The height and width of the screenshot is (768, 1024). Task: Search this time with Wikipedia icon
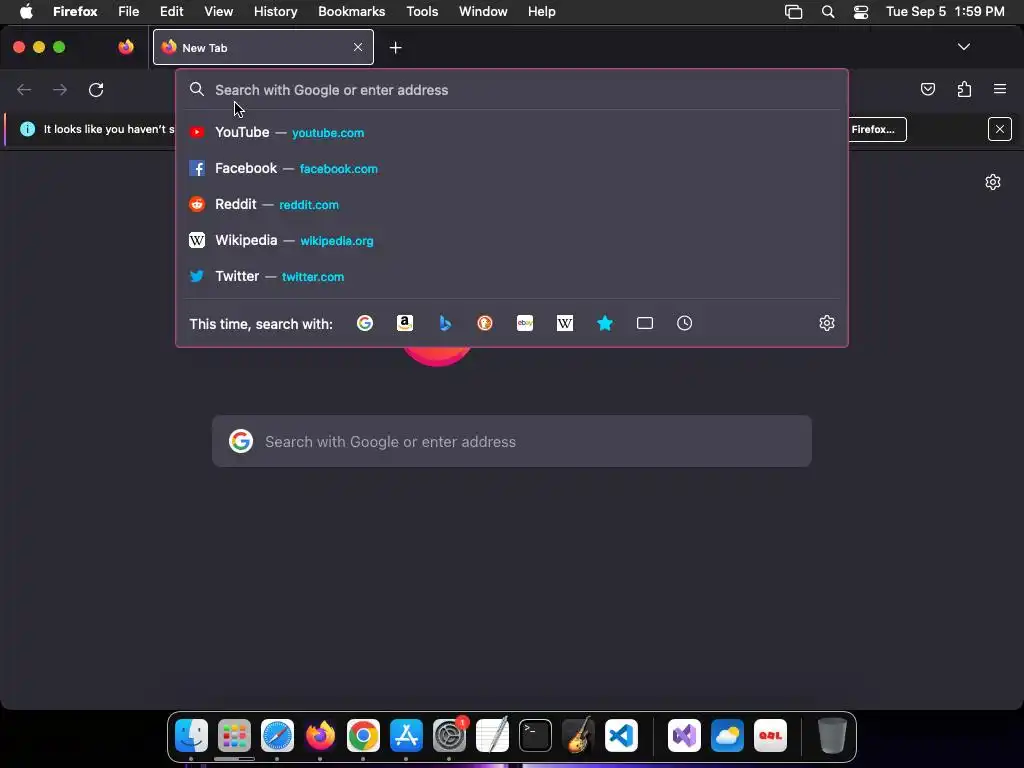(x=565, y=323)
